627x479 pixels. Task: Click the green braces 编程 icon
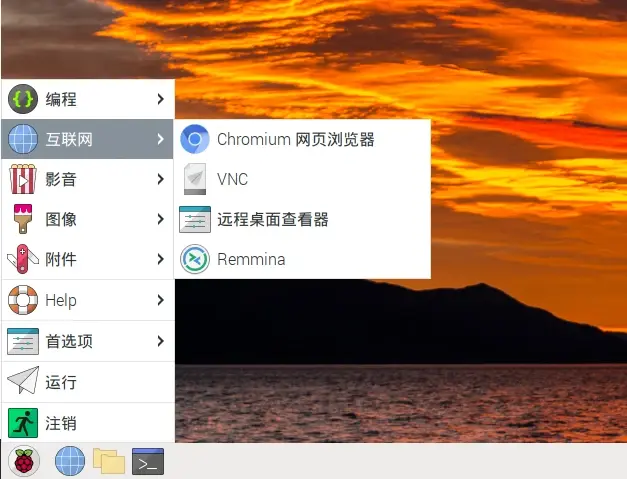tap(23, 99)
